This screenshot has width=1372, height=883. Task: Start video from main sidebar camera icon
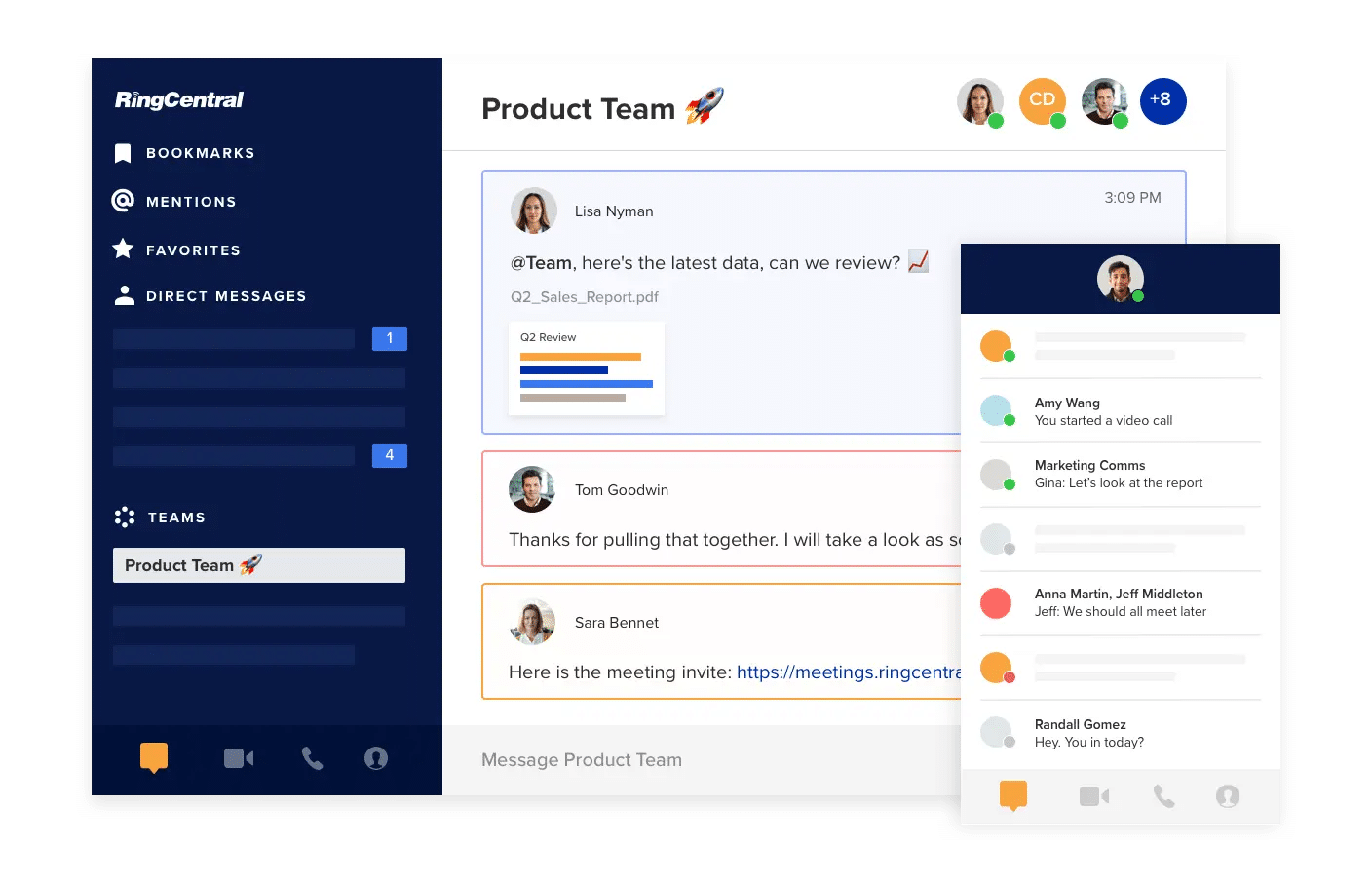click(239, 758)
